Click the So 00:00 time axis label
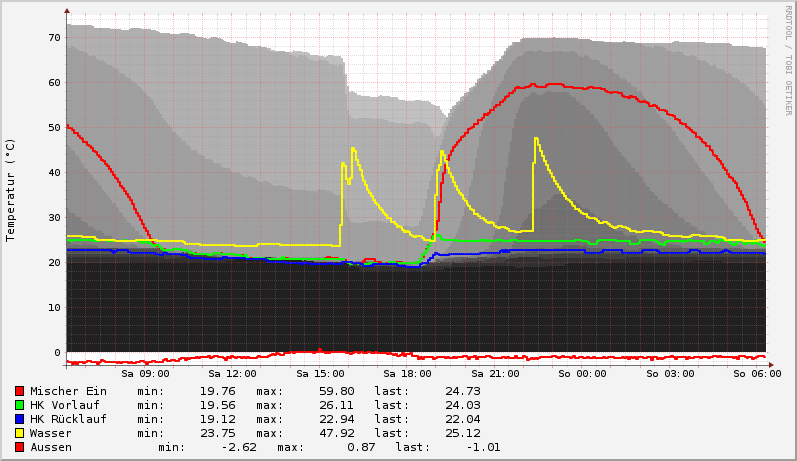The image size is (797, 461). [583, 373]
